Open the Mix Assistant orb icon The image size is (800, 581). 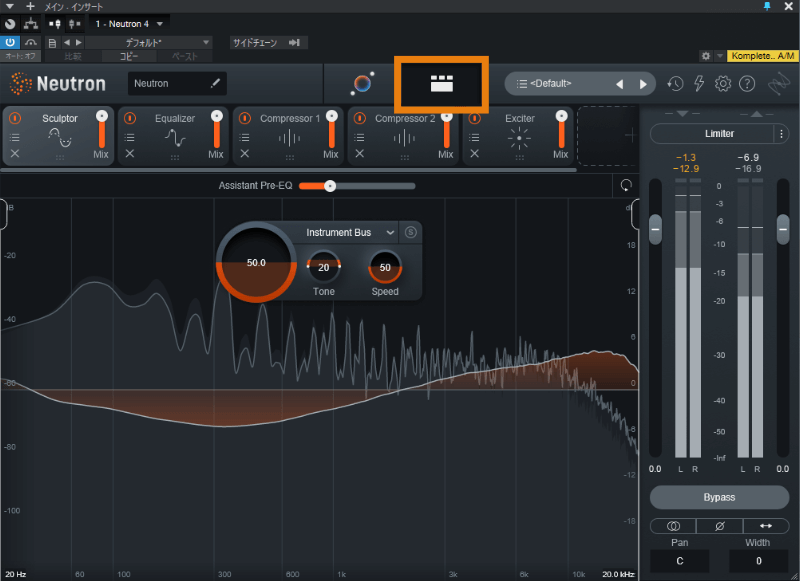(362, 84)
